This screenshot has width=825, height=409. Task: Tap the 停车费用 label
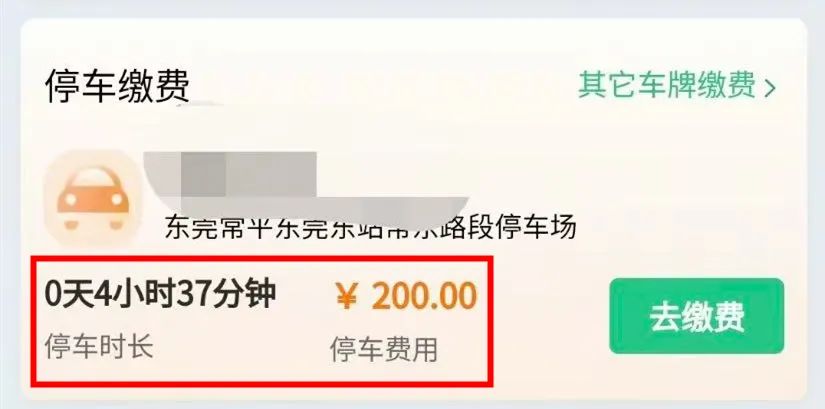[x=384, y=350]
